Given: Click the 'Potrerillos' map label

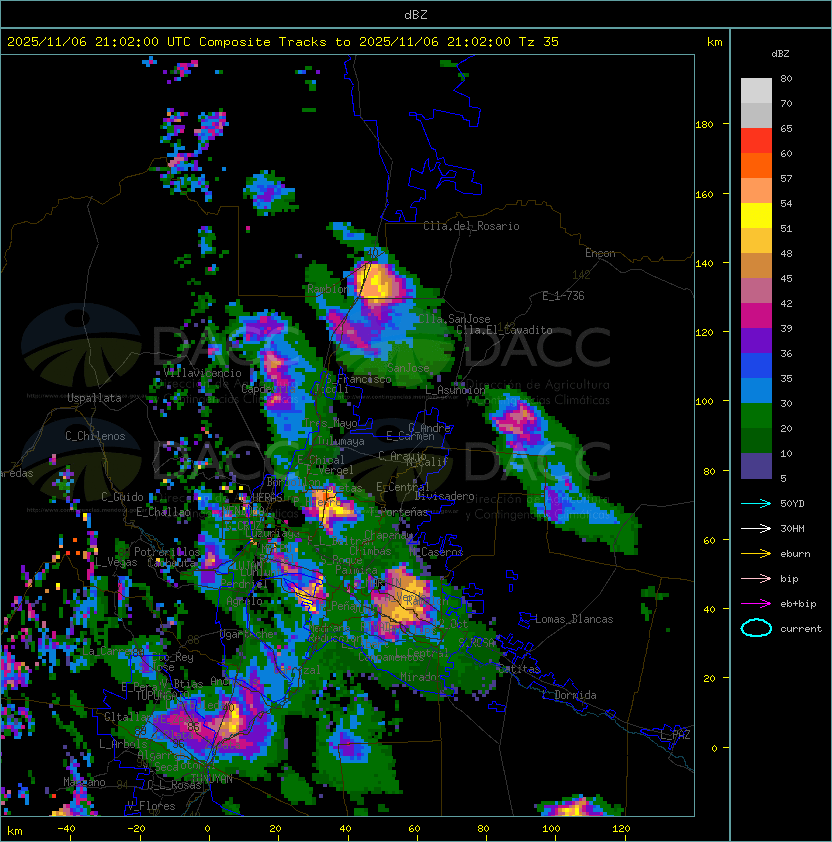Looking at the screenshot, I should (x=167, y=552).
